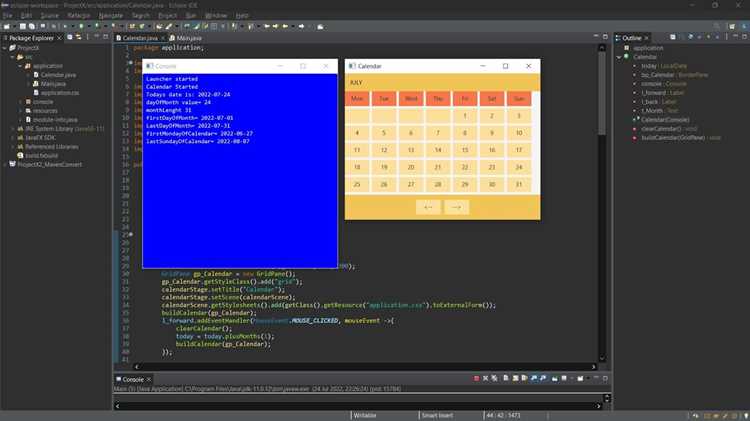
Task: Expand the JRE System Library node
Action: 13,129
